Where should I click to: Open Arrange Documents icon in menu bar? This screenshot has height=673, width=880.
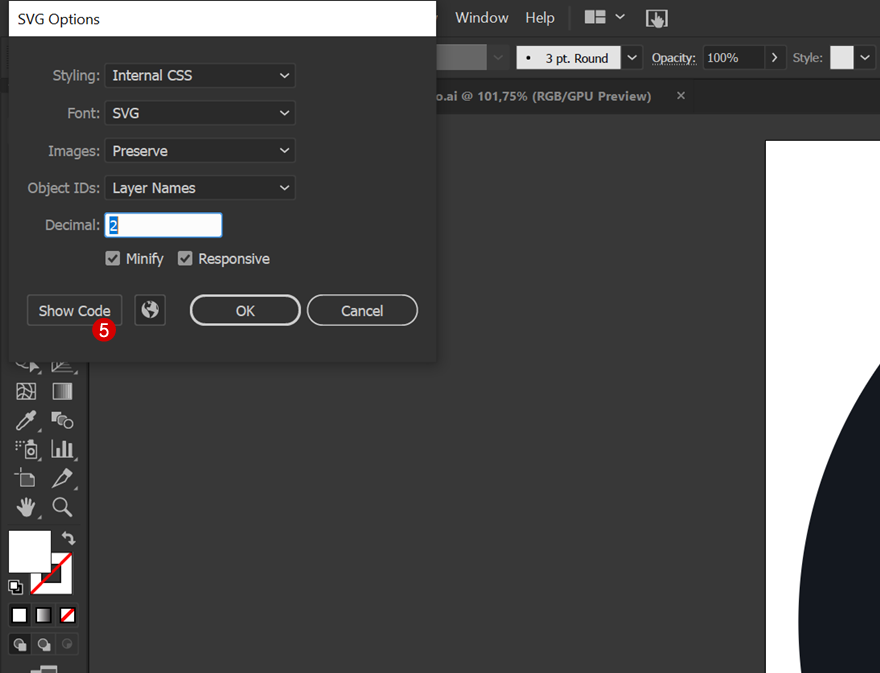click(595, 17)
